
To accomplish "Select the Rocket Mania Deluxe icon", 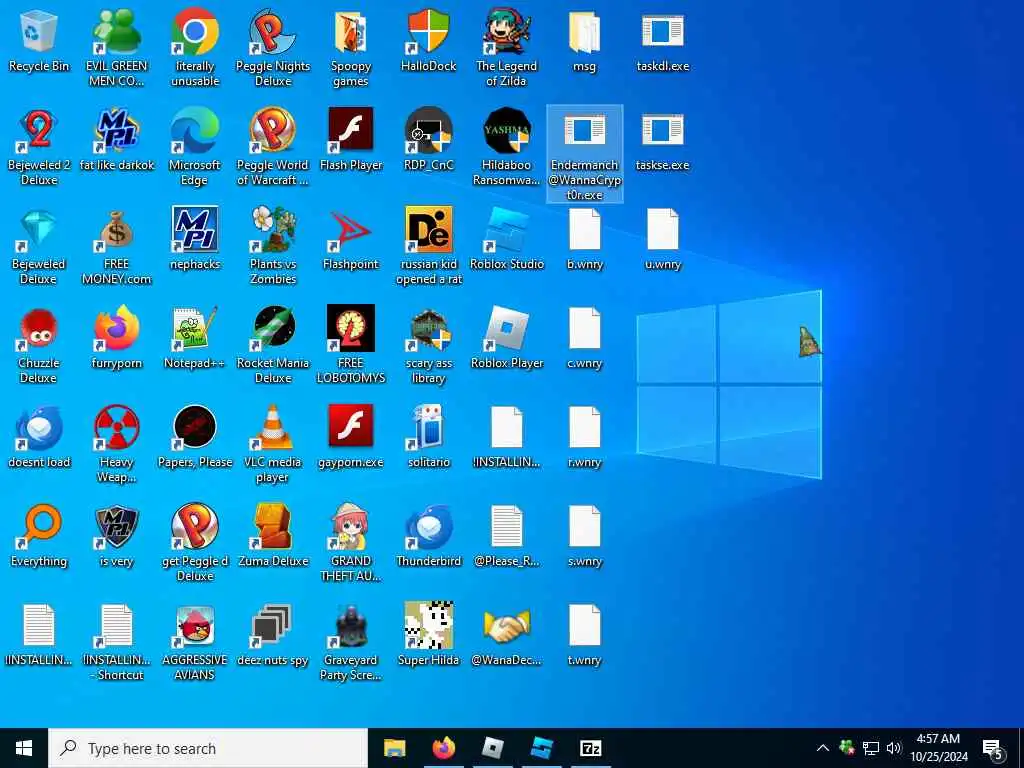I will coord(272,329).
